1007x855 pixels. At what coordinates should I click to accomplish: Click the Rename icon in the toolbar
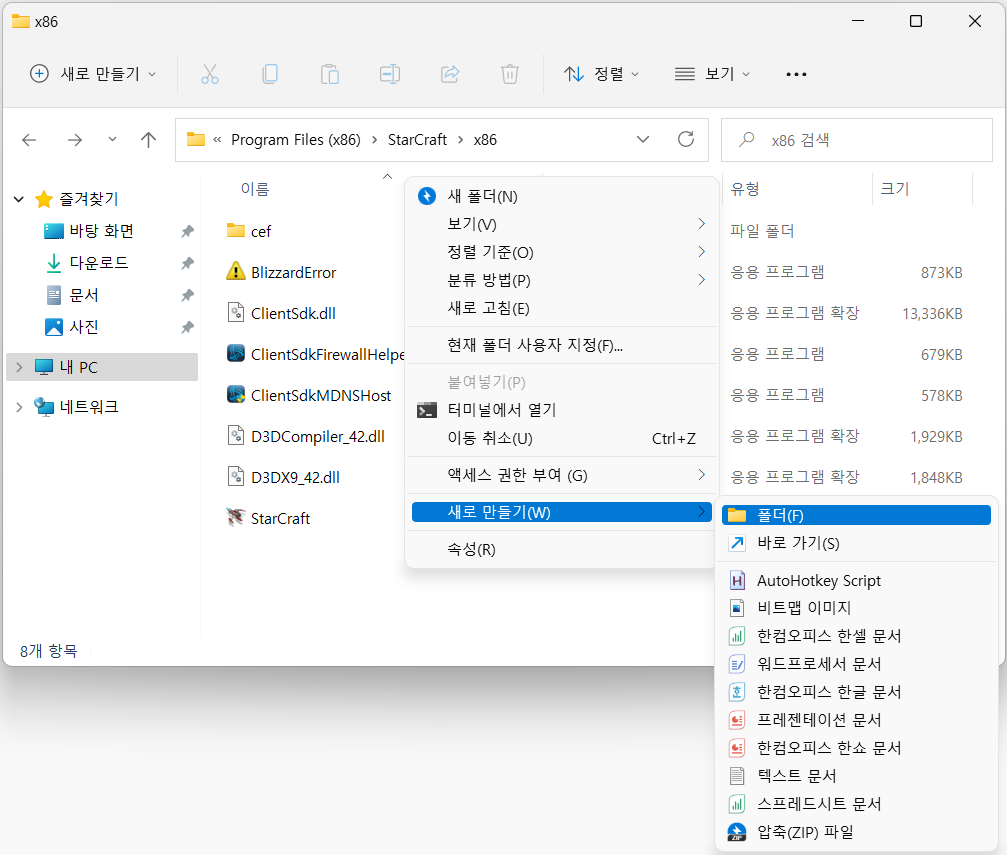click(x=390, y=75)
